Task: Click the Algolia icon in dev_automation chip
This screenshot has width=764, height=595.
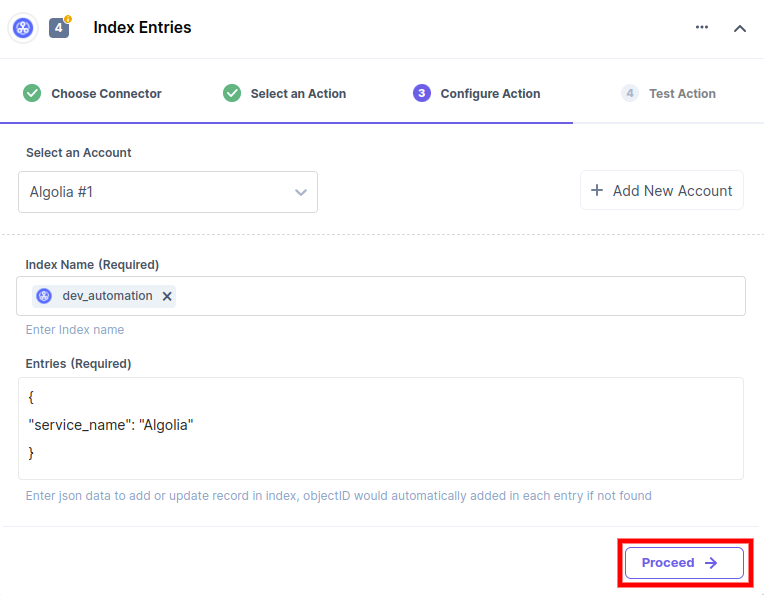Action: click(x=44, y=296)
